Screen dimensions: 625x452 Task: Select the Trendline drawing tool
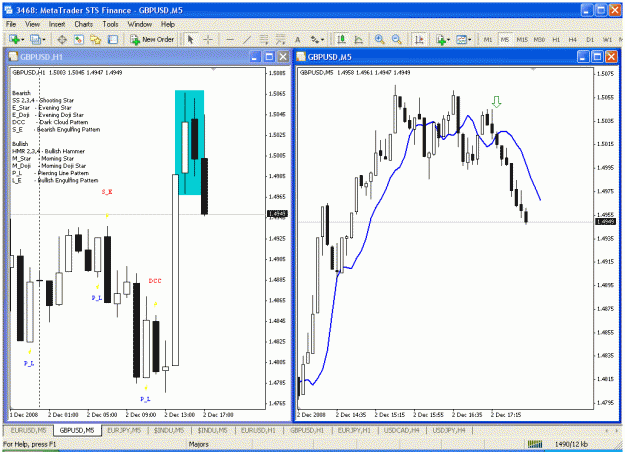point(247,39)
